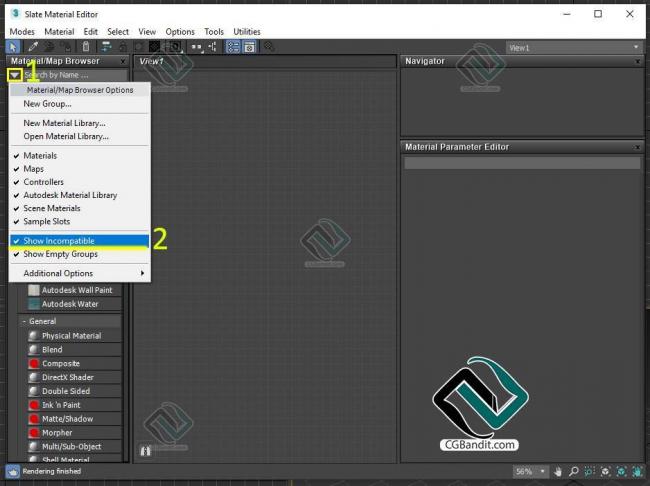Click the Zoom Extents icon
This screenshot has height=486, width=650.
pos(605,471)
